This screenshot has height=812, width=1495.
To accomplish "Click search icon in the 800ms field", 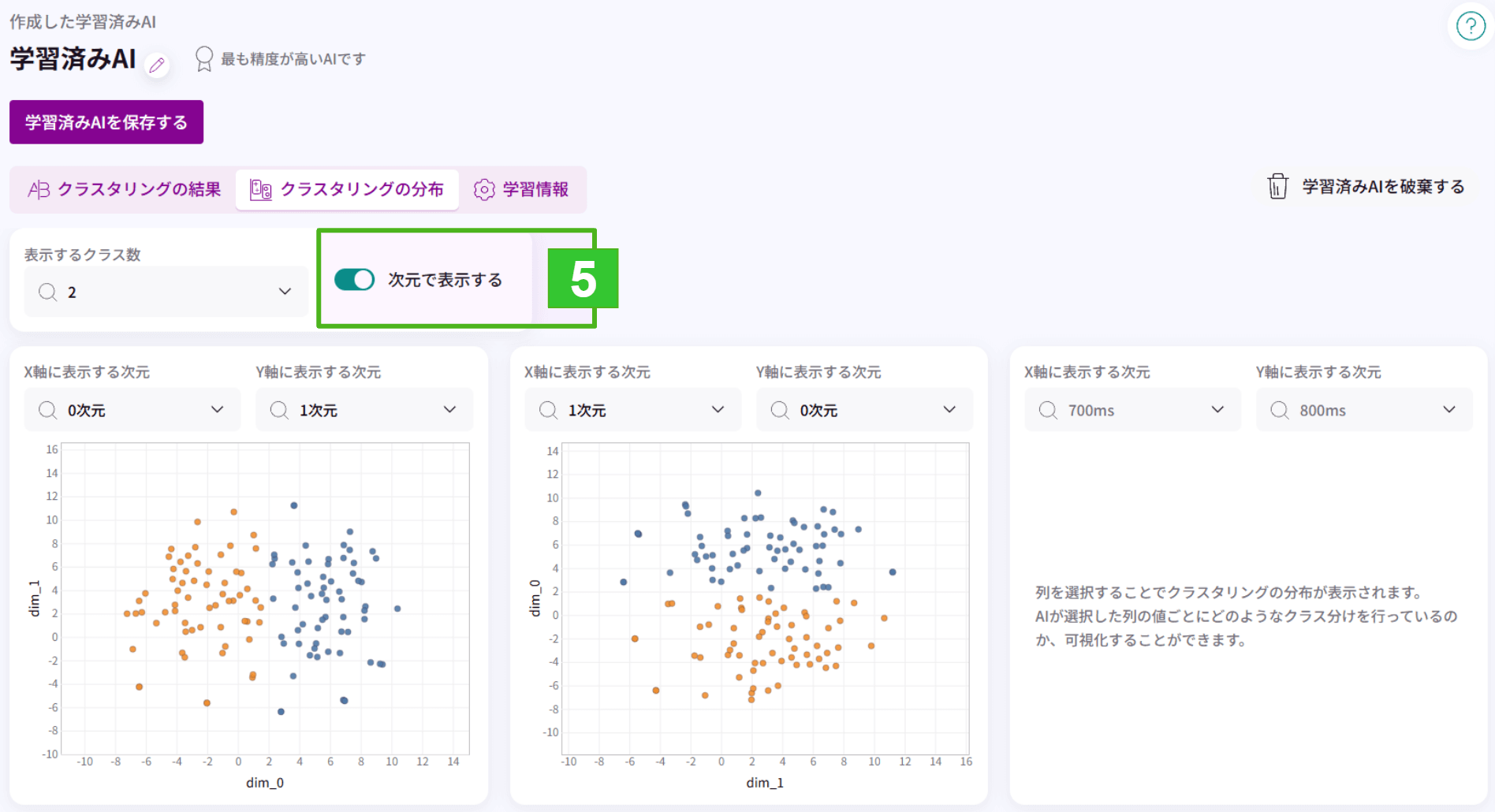I will [1280, 410].
